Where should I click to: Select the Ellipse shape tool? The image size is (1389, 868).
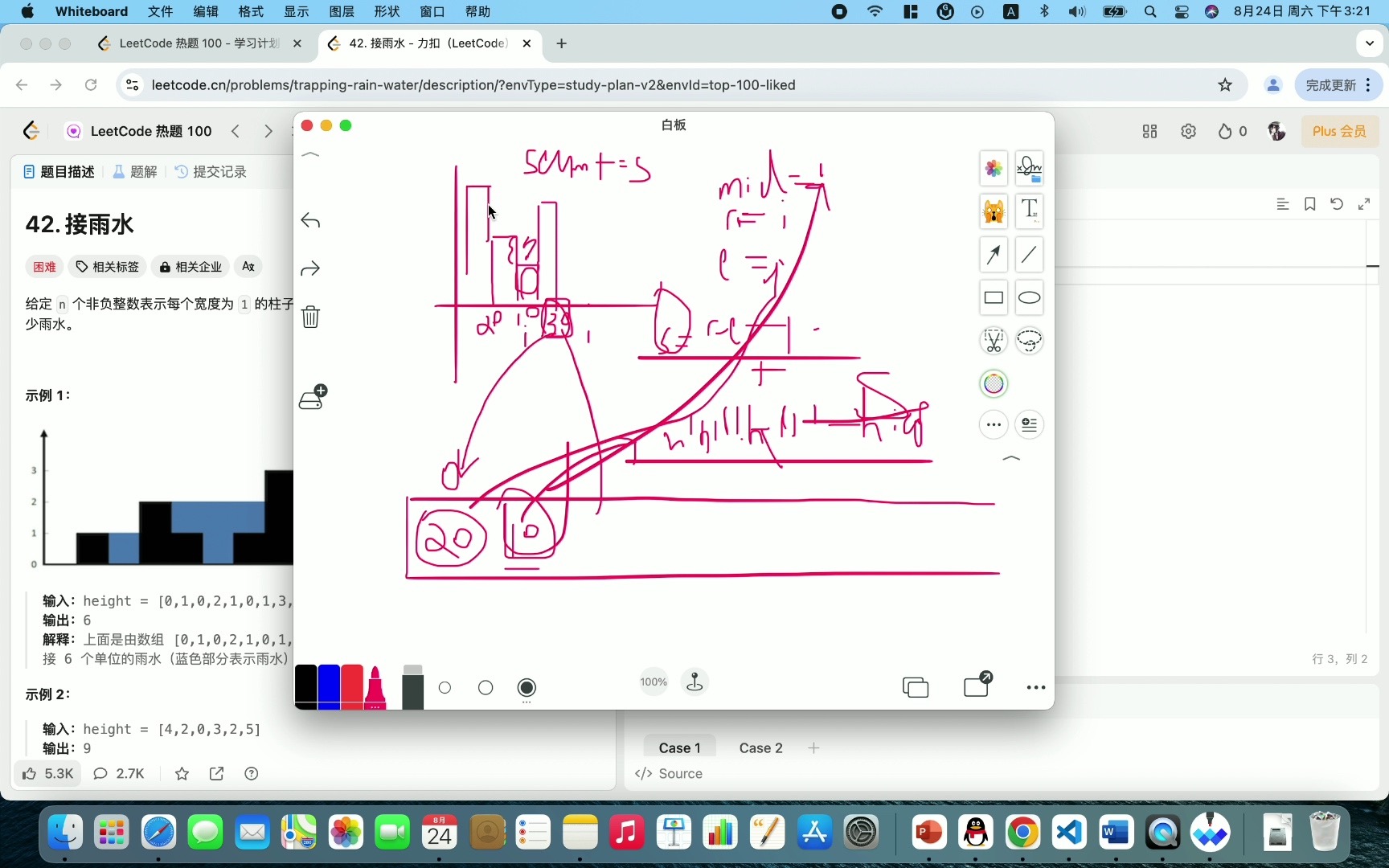pyautogui.click(x=1030, y=298)
